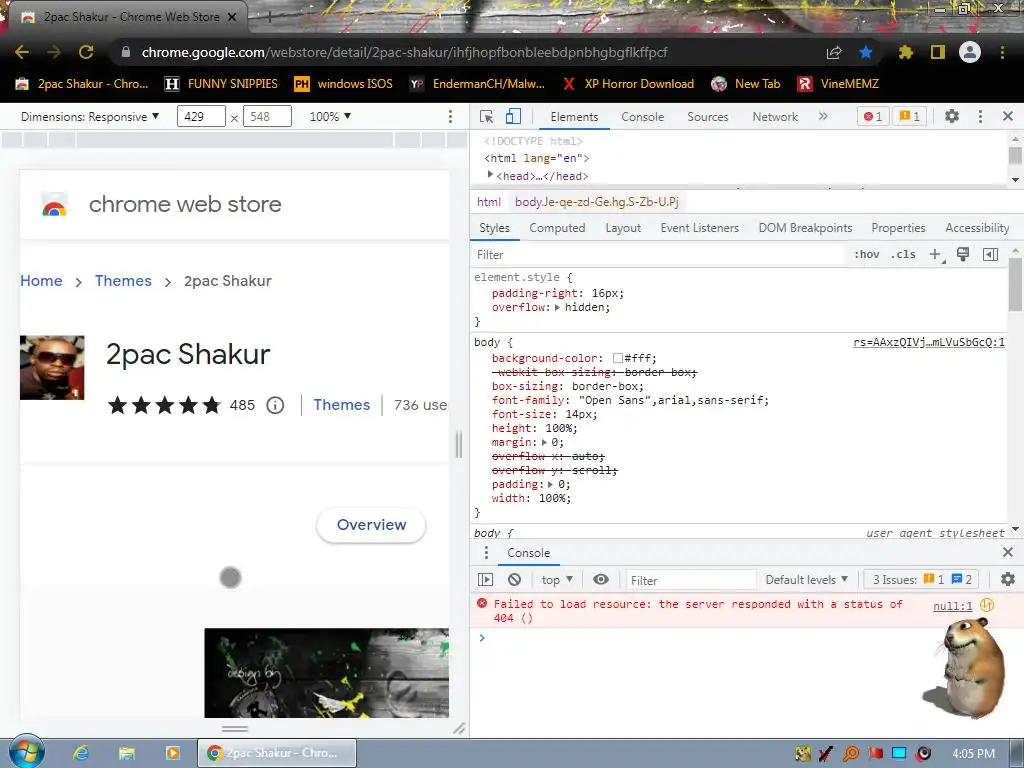Toggle the :hov element state panel

pyautogui.click(x=867, y=255)
